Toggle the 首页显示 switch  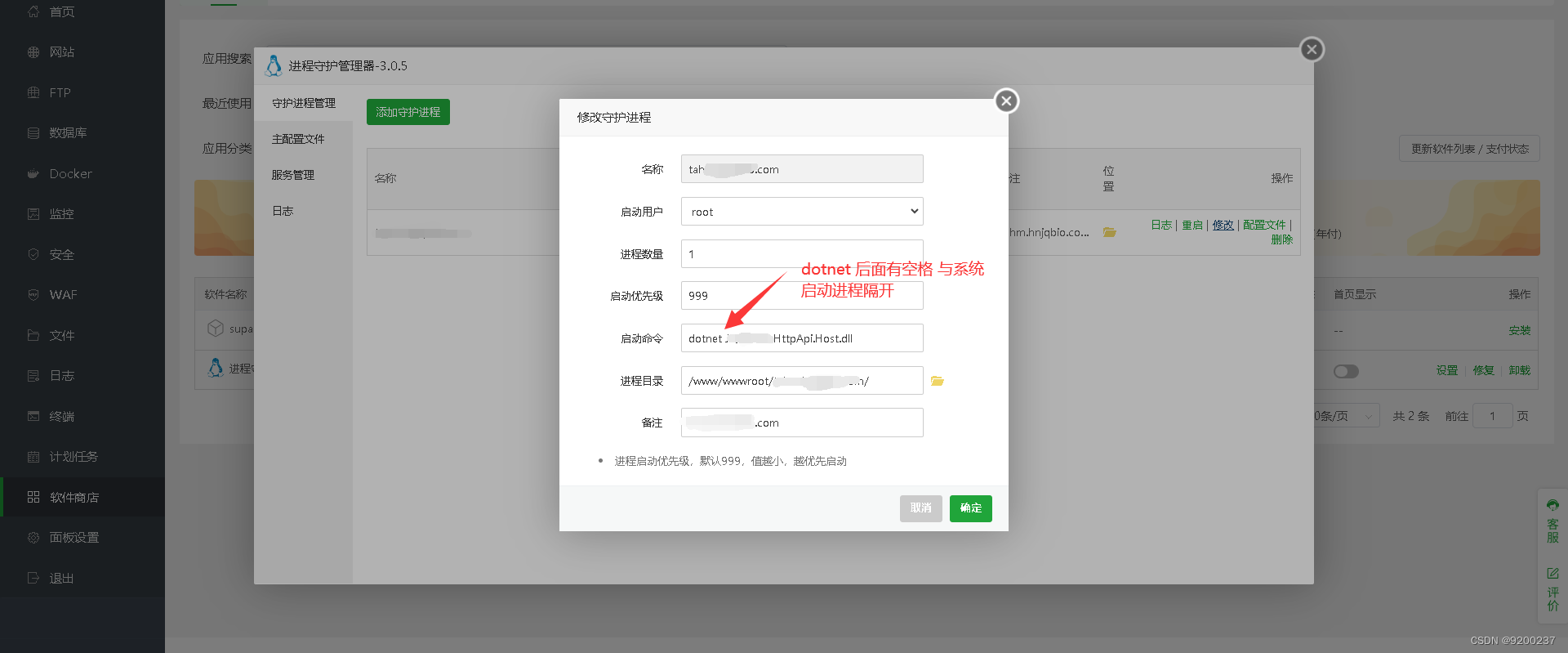pos(1346,371)
